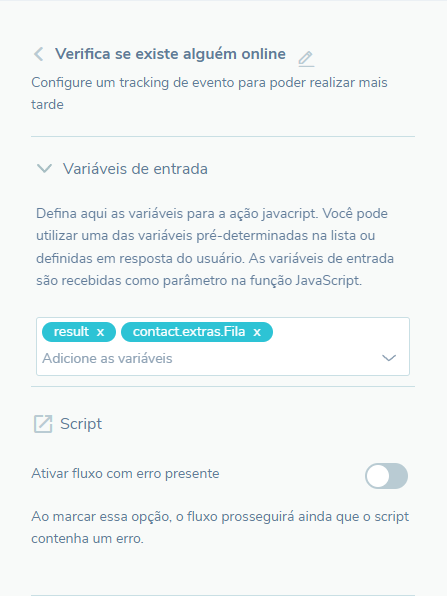Select the result variable tag

[71, 332]
